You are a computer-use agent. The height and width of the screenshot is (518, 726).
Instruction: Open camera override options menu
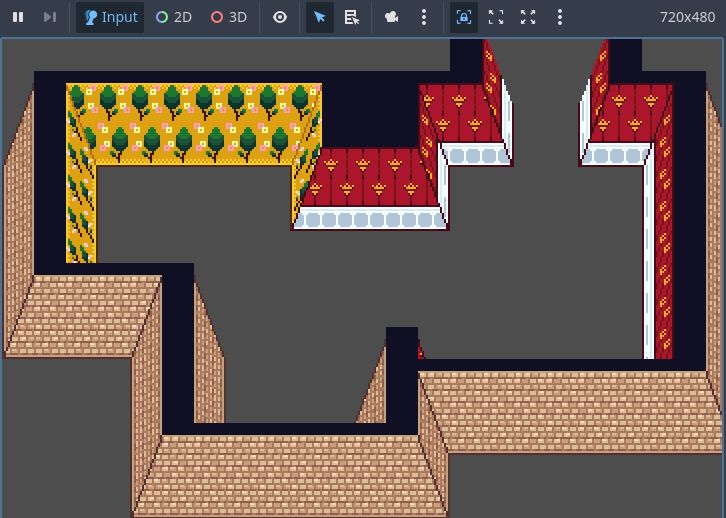[424, 17]
